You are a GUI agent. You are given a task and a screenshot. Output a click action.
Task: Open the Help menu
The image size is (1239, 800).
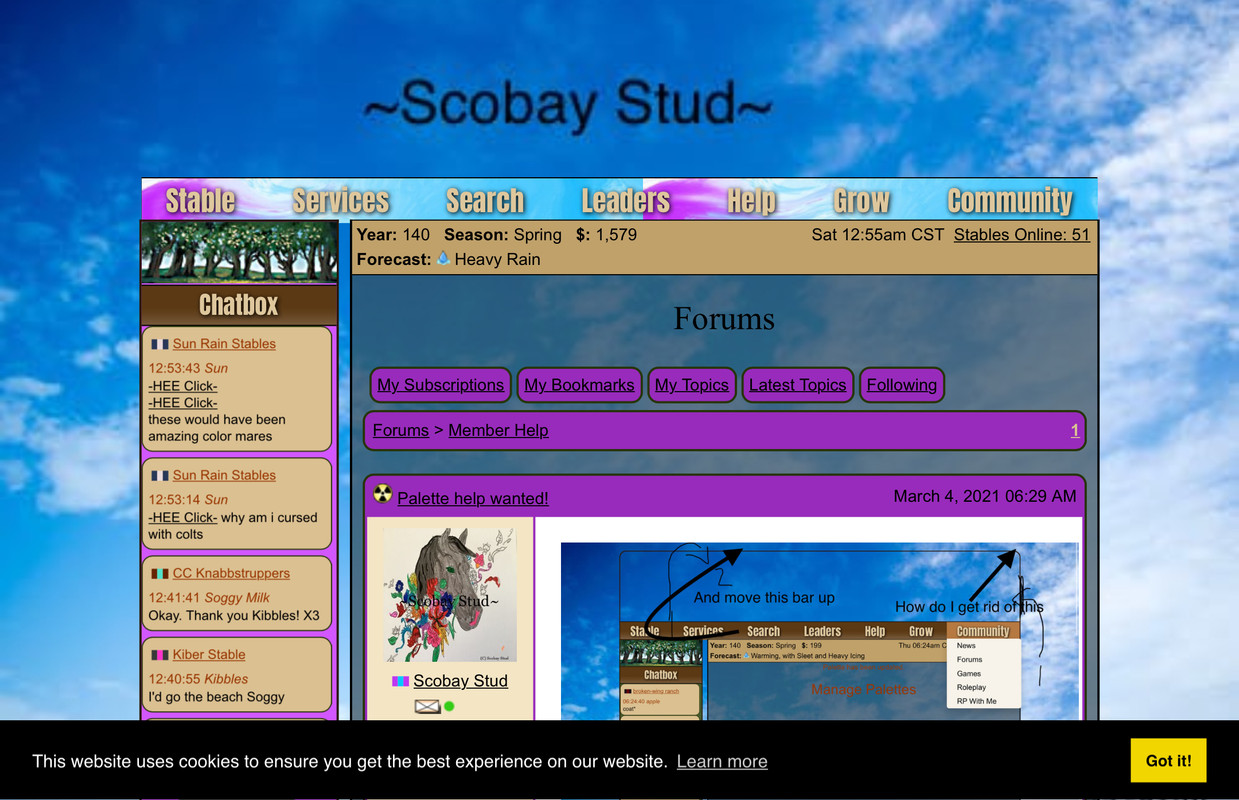coord(751,201)
